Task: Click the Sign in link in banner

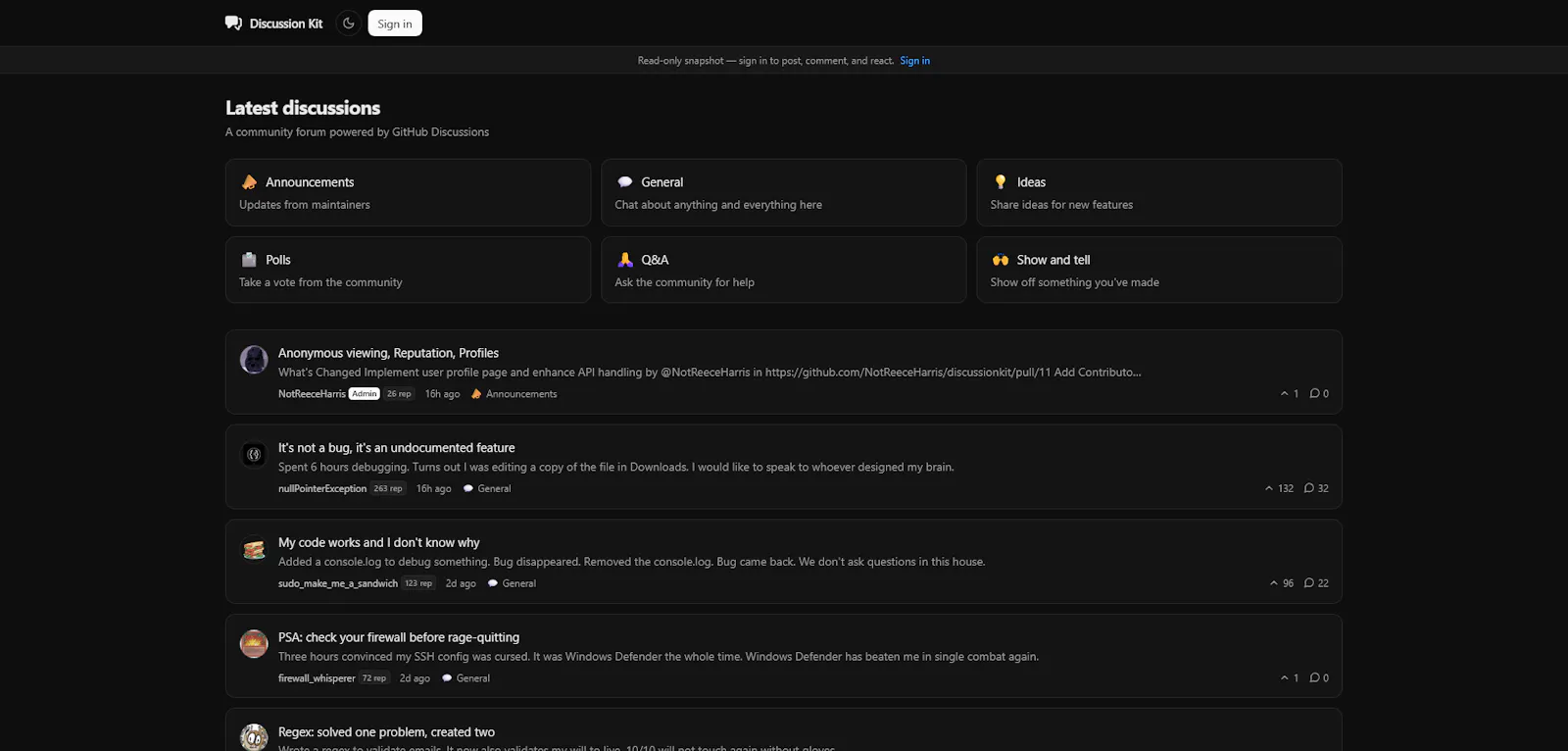Action: [x=915, y=61]
